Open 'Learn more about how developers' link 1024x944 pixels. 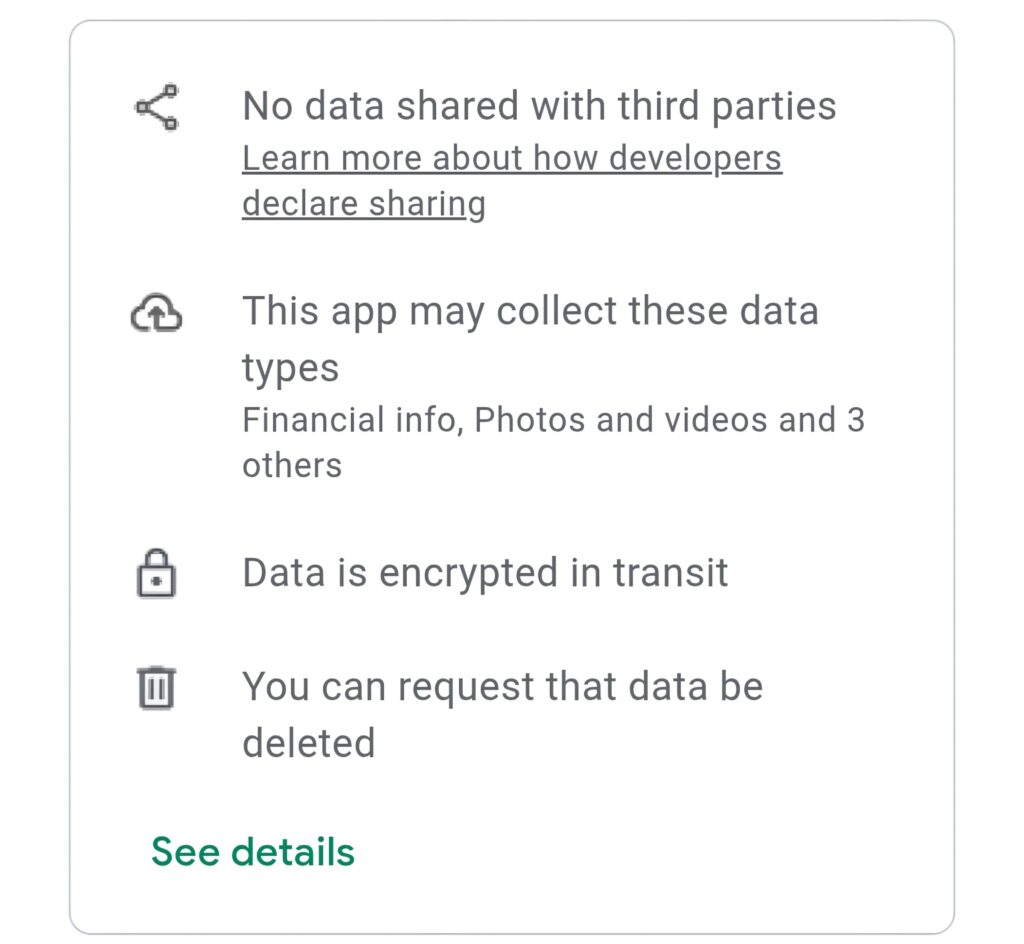512,159
